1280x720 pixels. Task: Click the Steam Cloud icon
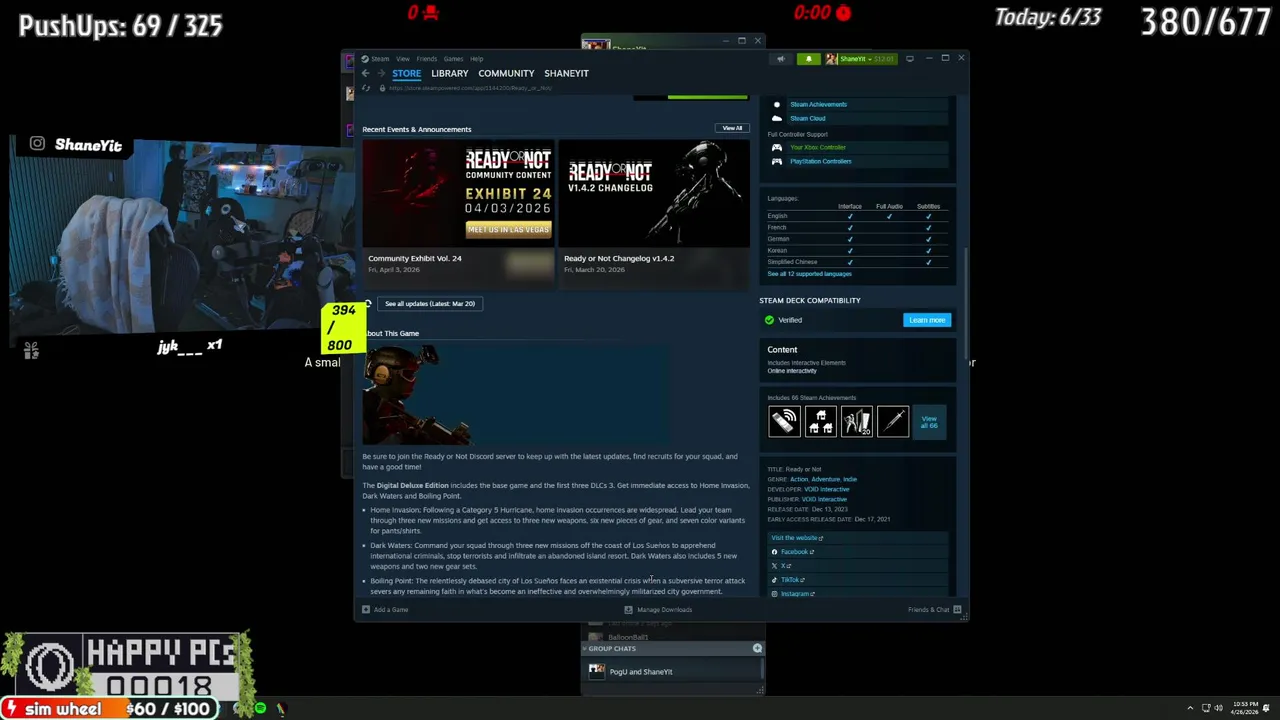[x=776, y=118]
